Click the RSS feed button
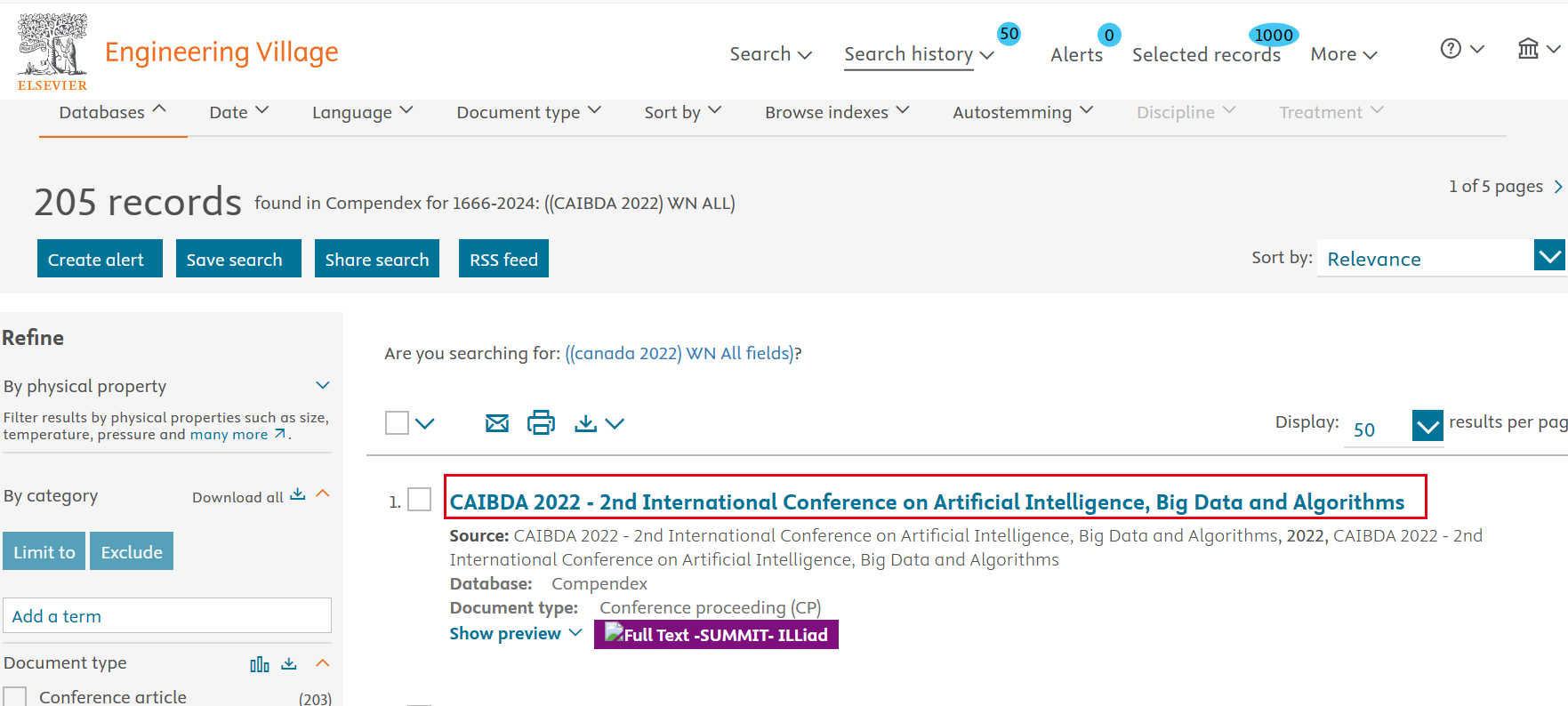This screenshot has height=706, width=1568. [x=503, y=259]
